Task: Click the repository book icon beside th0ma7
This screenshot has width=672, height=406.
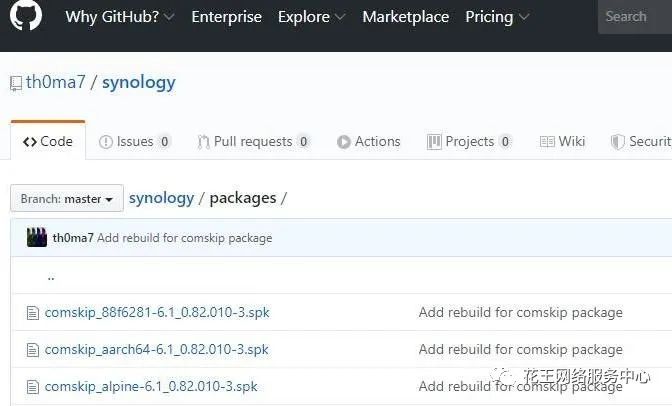Action: (15, 83)
